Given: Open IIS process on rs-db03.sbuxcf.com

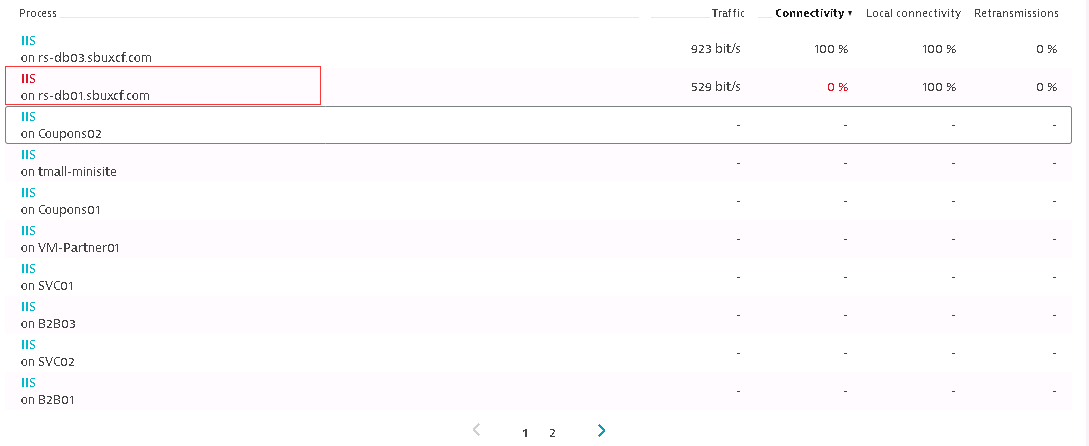Looking at the screenshot, I should pos(28,40).
